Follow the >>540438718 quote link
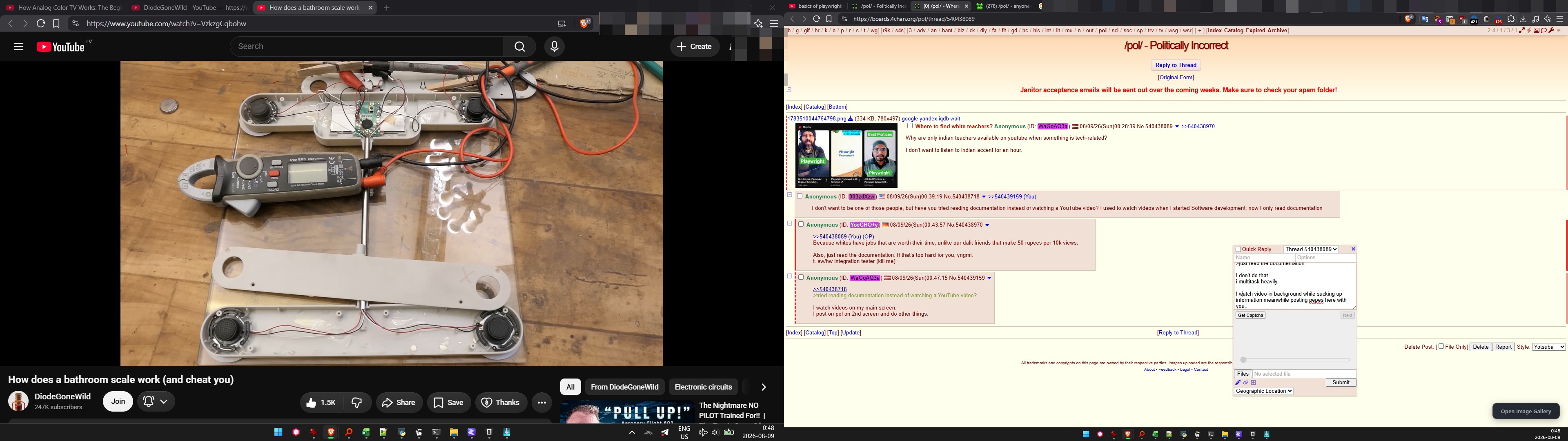 830,290
